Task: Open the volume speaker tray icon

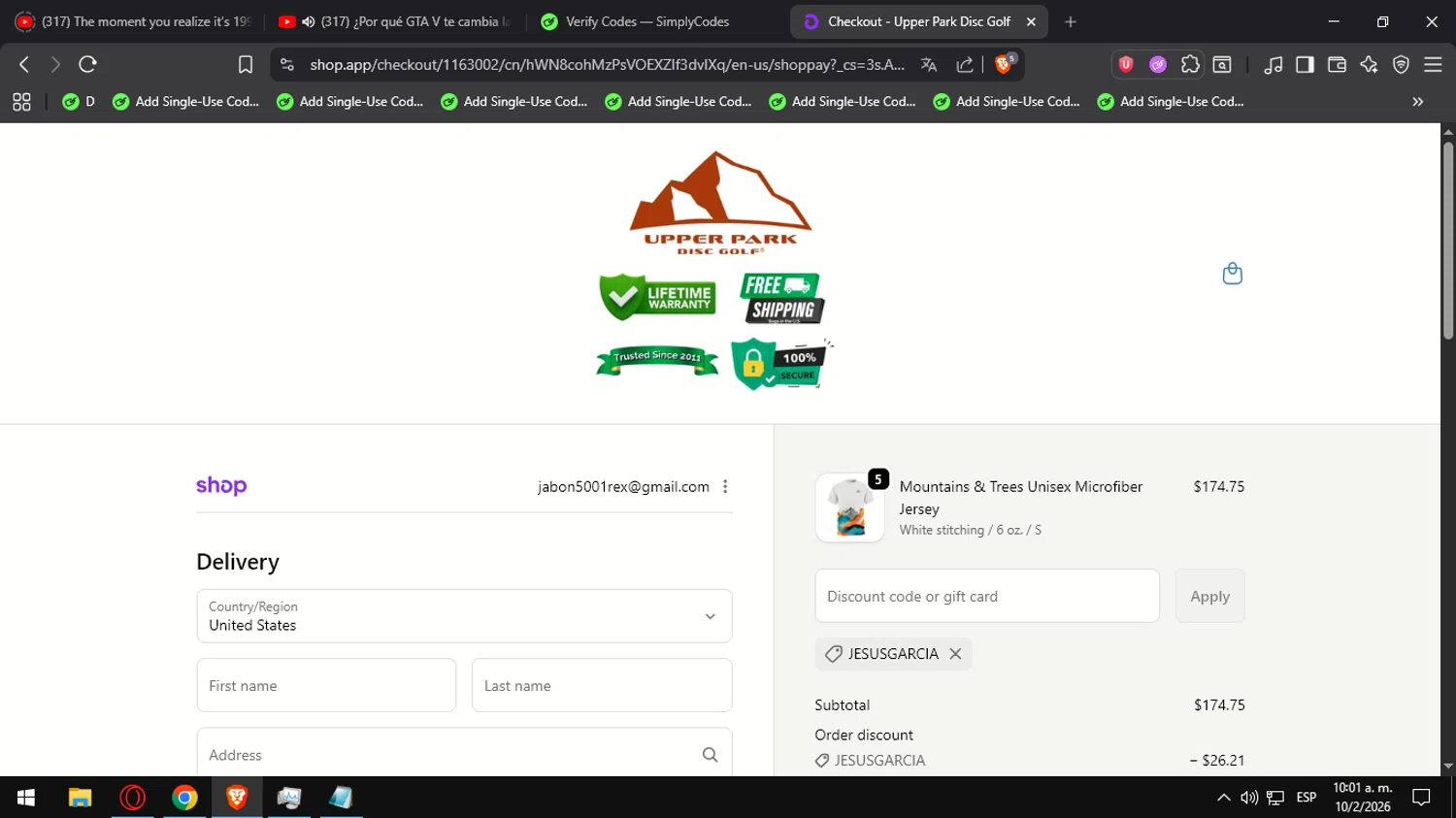Action: 1249,798
